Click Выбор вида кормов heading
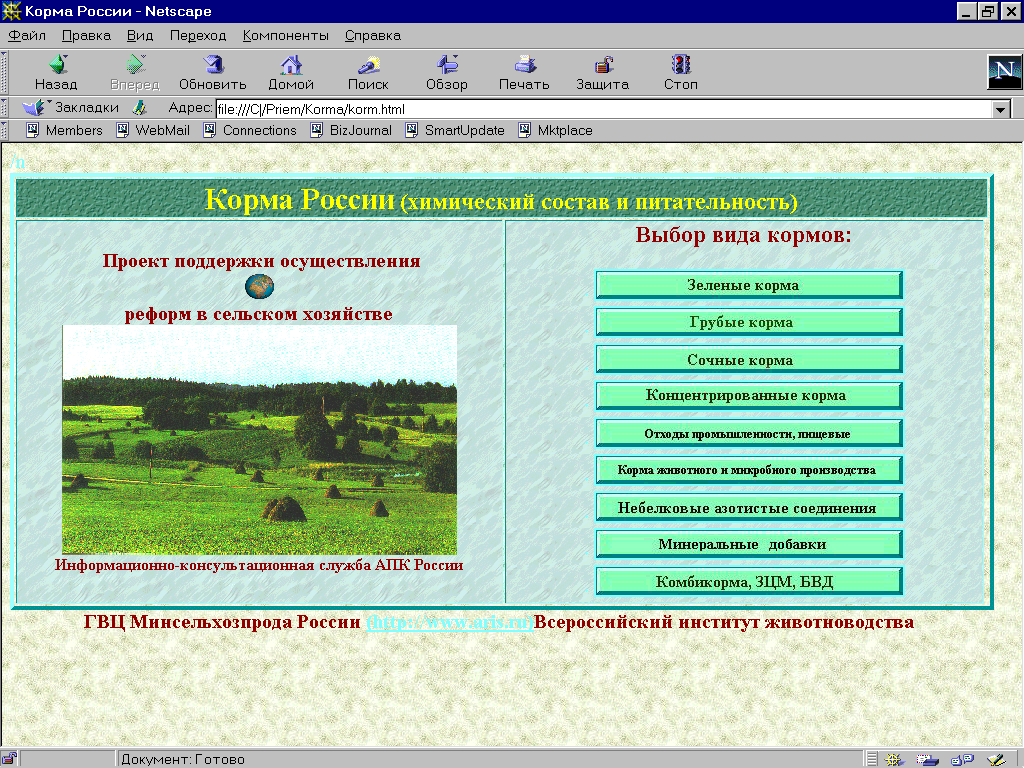This screenshot has height=768, width=1024. [744, 234]
